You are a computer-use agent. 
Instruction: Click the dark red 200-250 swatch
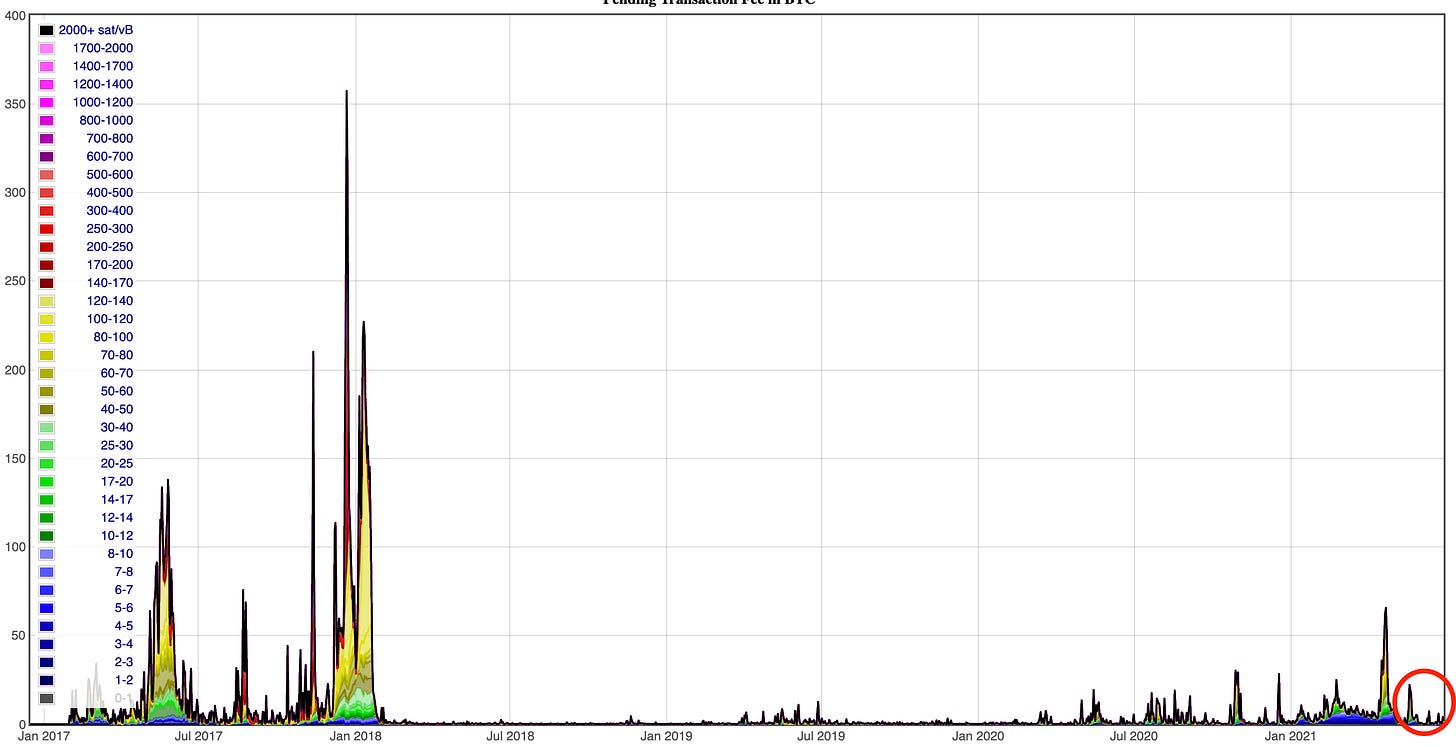point(46,247)
